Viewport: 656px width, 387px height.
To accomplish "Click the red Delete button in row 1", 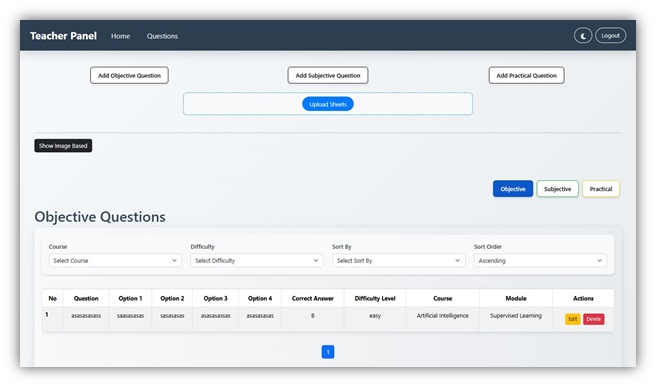I will coord(594,319).
